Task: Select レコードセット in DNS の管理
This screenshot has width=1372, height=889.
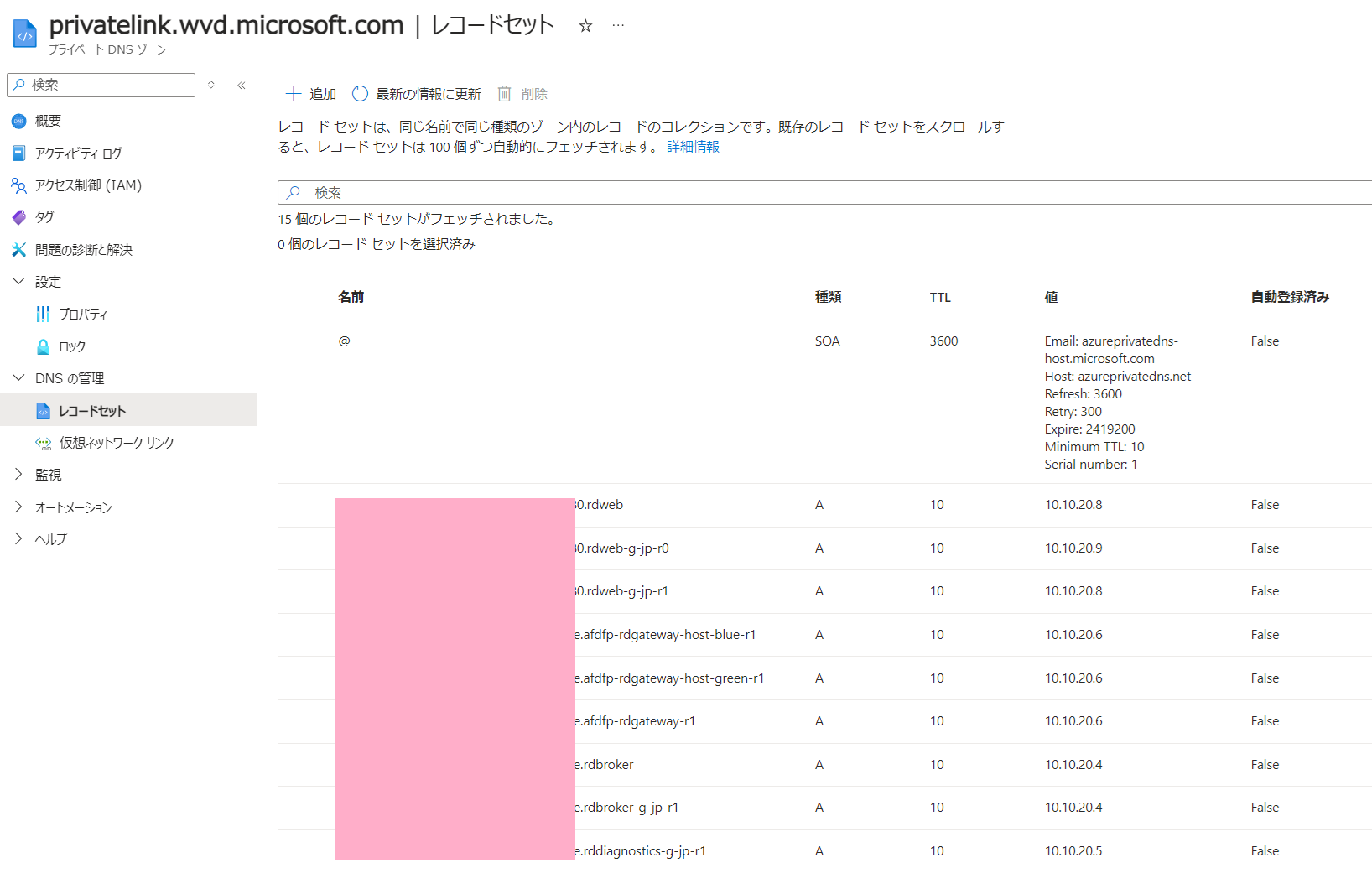Action: [92, 411]
